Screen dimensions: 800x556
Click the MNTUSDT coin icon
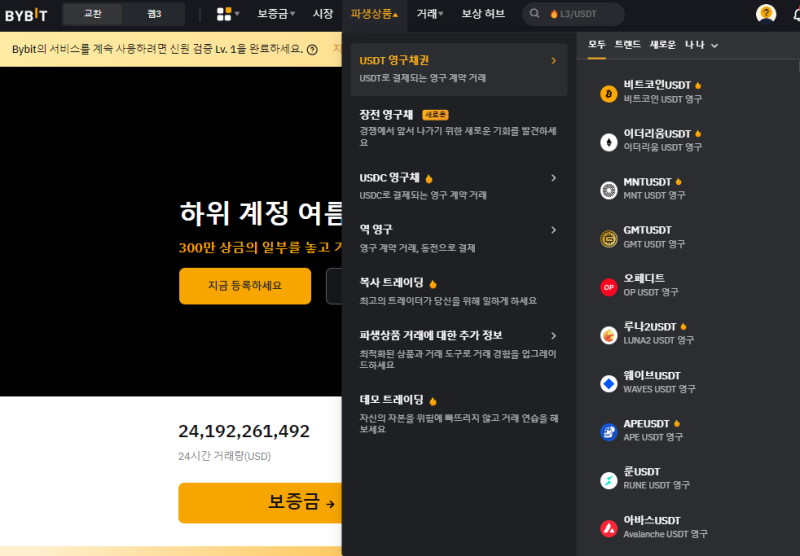pyautogui.click(x=609, y=190)
